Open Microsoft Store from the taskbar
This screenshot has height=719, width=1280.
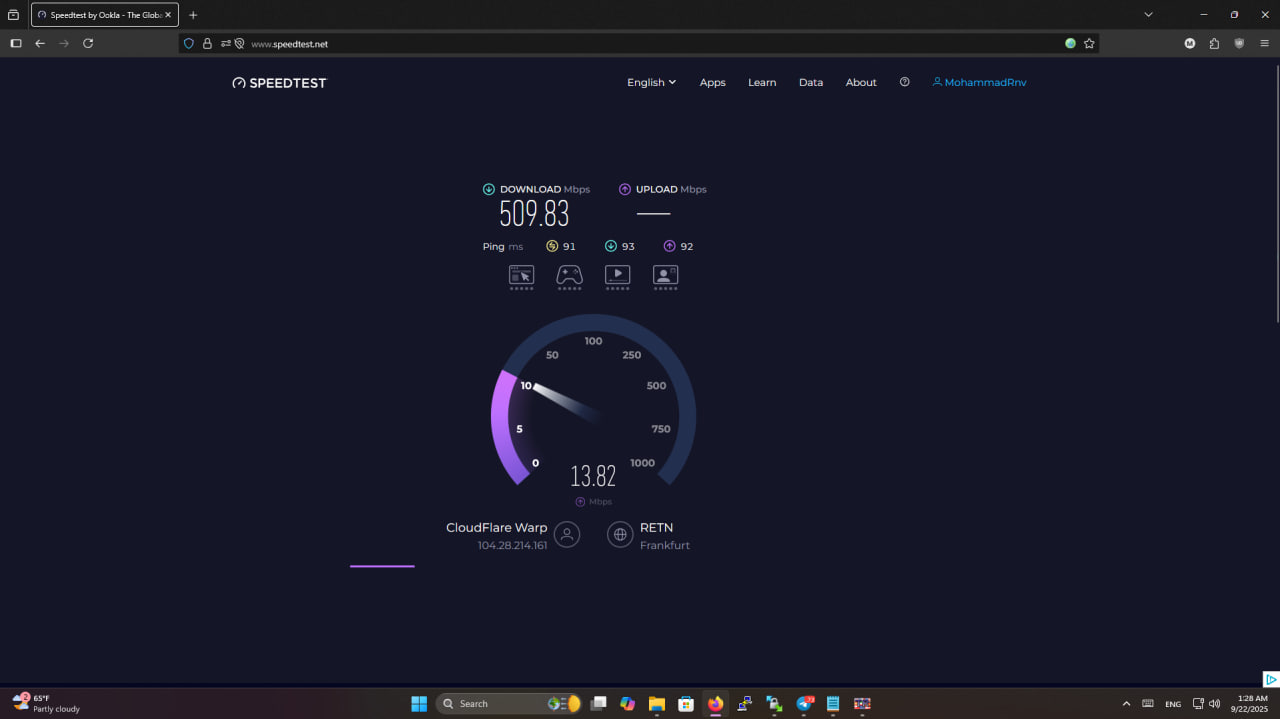click(686, 704)
